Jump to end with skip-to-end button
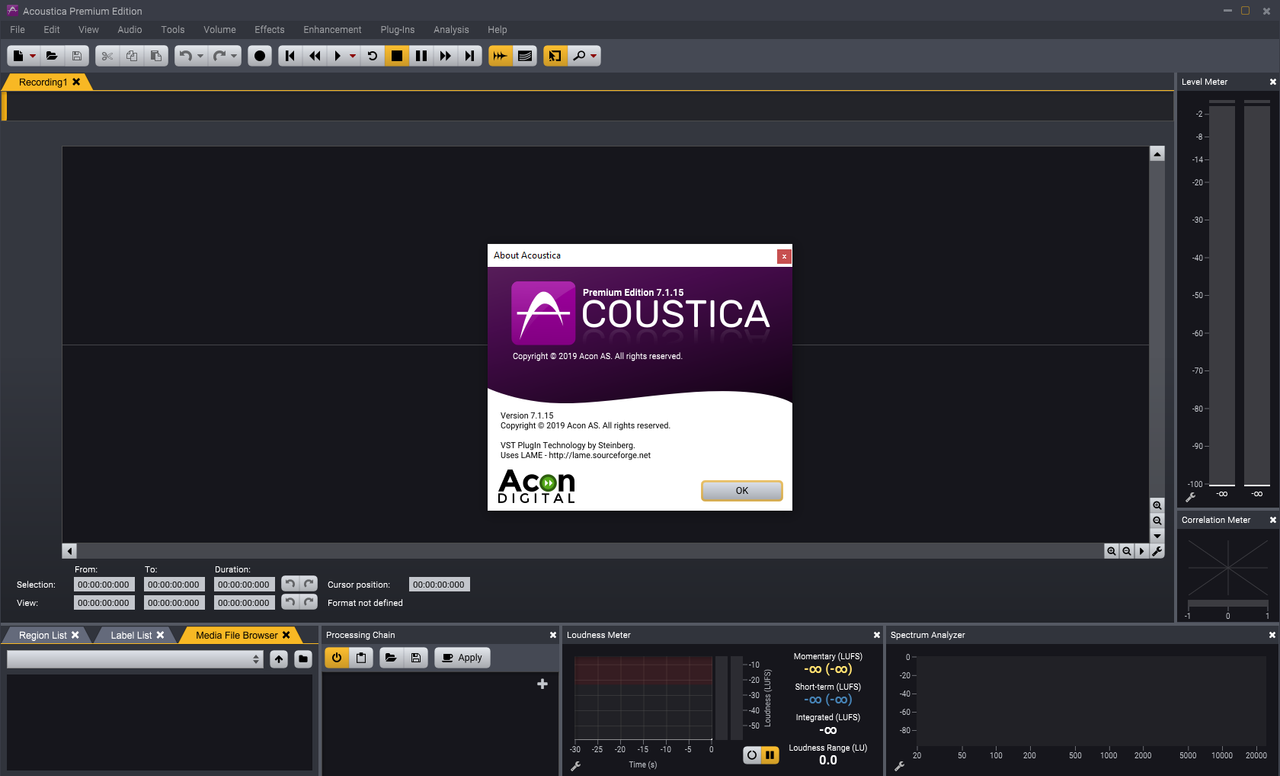Image resolution: width=1280 pixels, height=776 pixels. [x=470, y=56]
